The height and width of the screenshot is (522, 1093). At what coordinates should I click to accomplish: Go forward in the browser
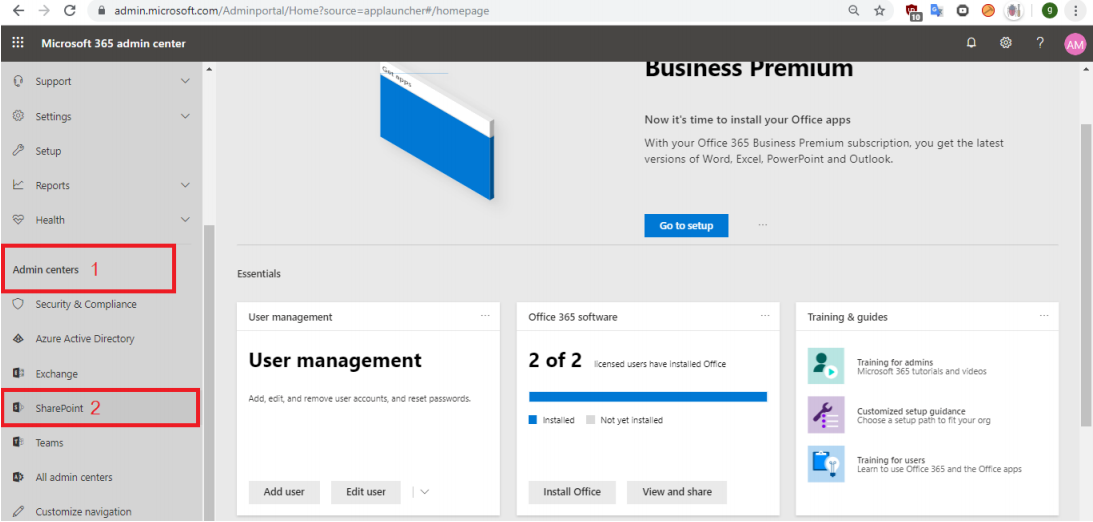coord(44,10)
